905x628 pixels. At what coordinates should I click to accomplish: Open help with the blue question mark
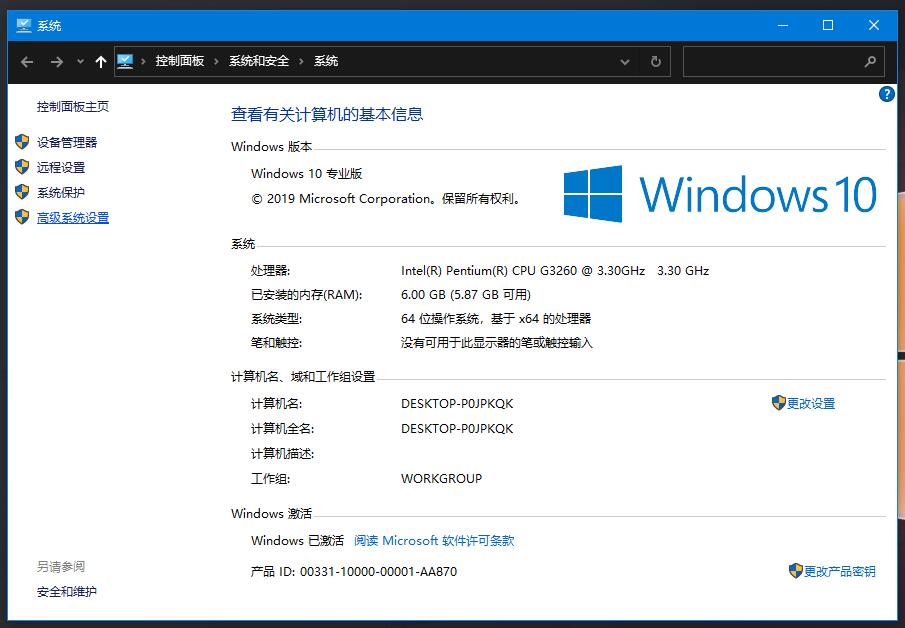[886, 94]
